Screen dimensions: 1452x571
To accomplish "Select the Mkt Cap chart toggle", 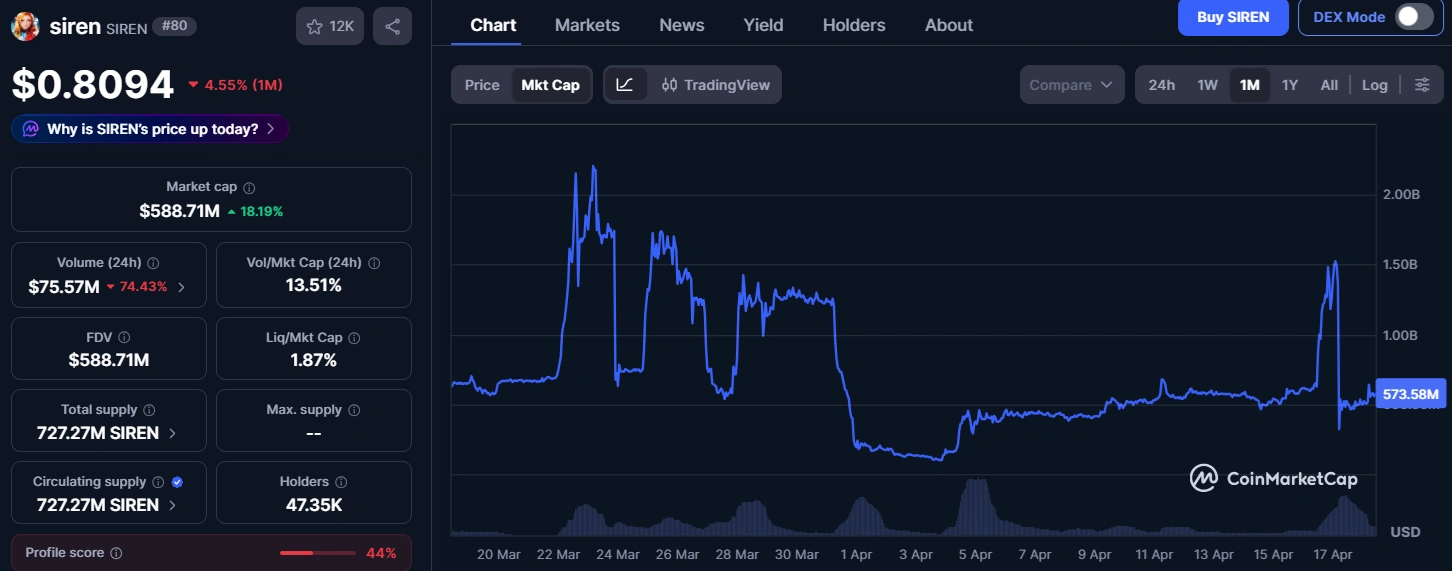I will click(550, 85).
